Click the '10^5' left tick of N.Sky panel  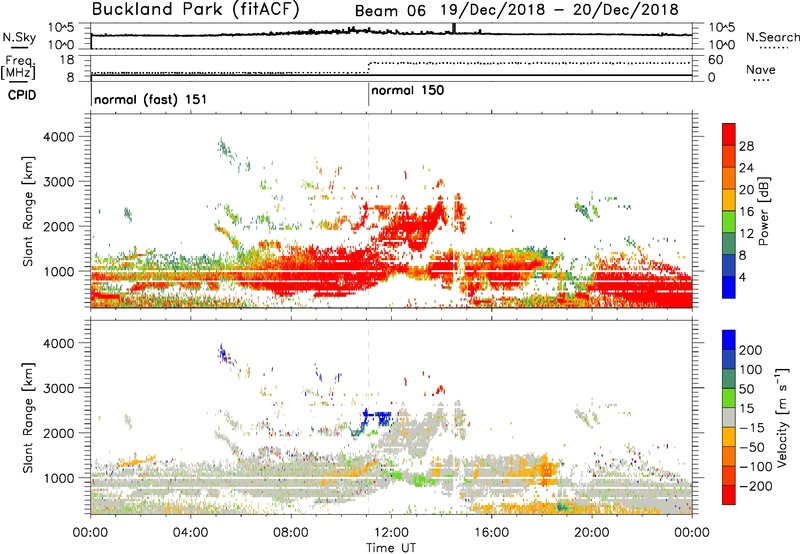click(61, 28)
